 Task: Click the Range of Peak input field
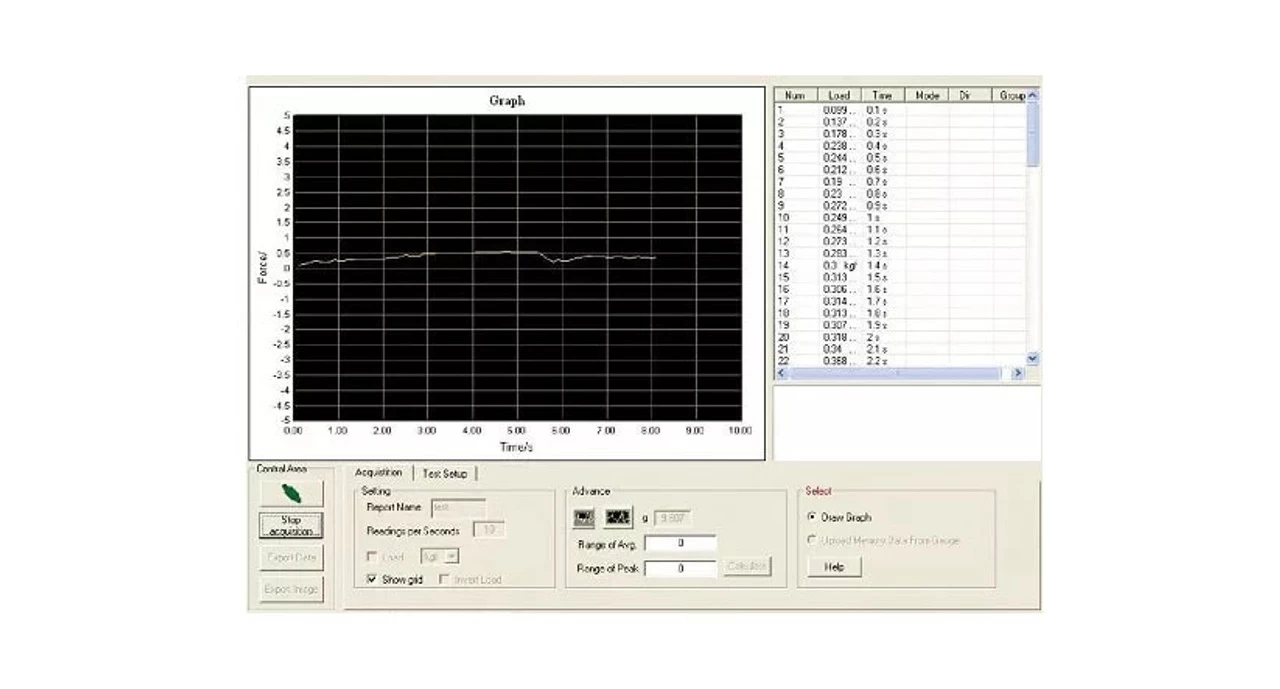tap(680, 568)
